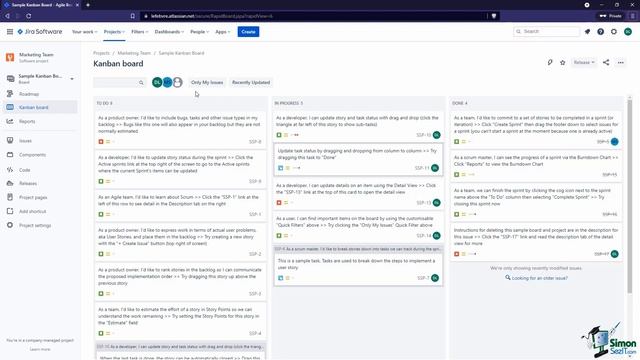Open the app switcher hamburger menu
Viewport: 640px width, 360px height.
pyautogui.click(x=10, y=31)
